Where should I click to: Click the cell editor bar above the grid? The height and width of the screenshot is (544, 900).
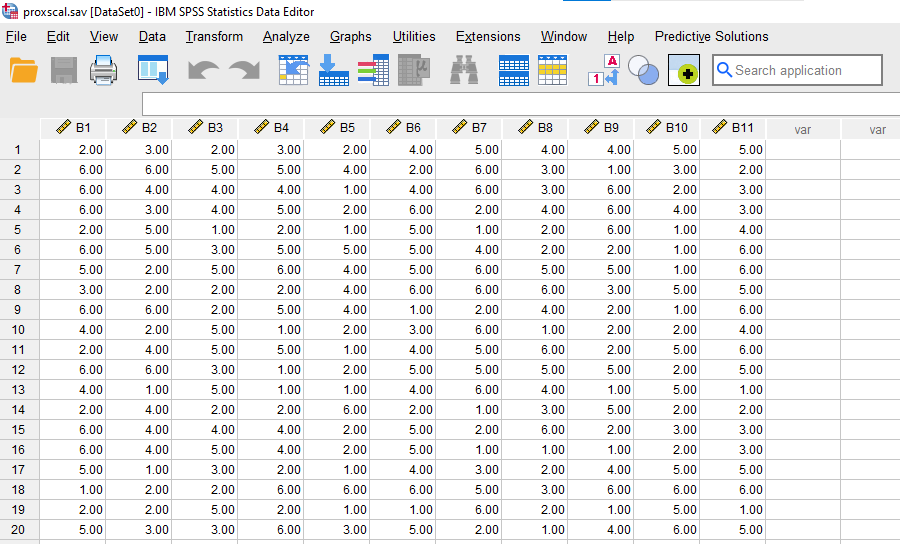[520, 104]
